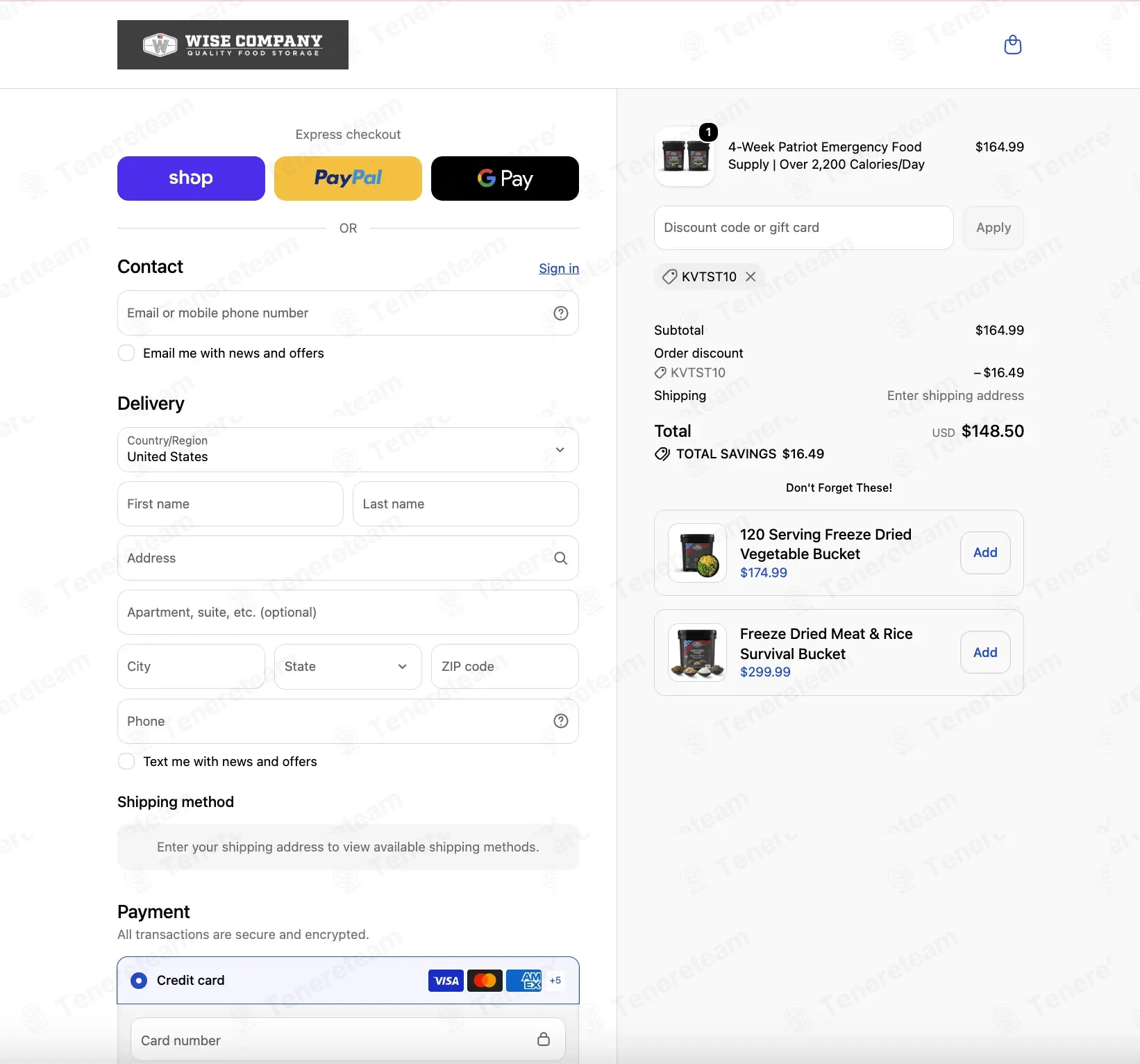Click the 4-Week Patriot Emergency Food Supply title

point(826,156)
